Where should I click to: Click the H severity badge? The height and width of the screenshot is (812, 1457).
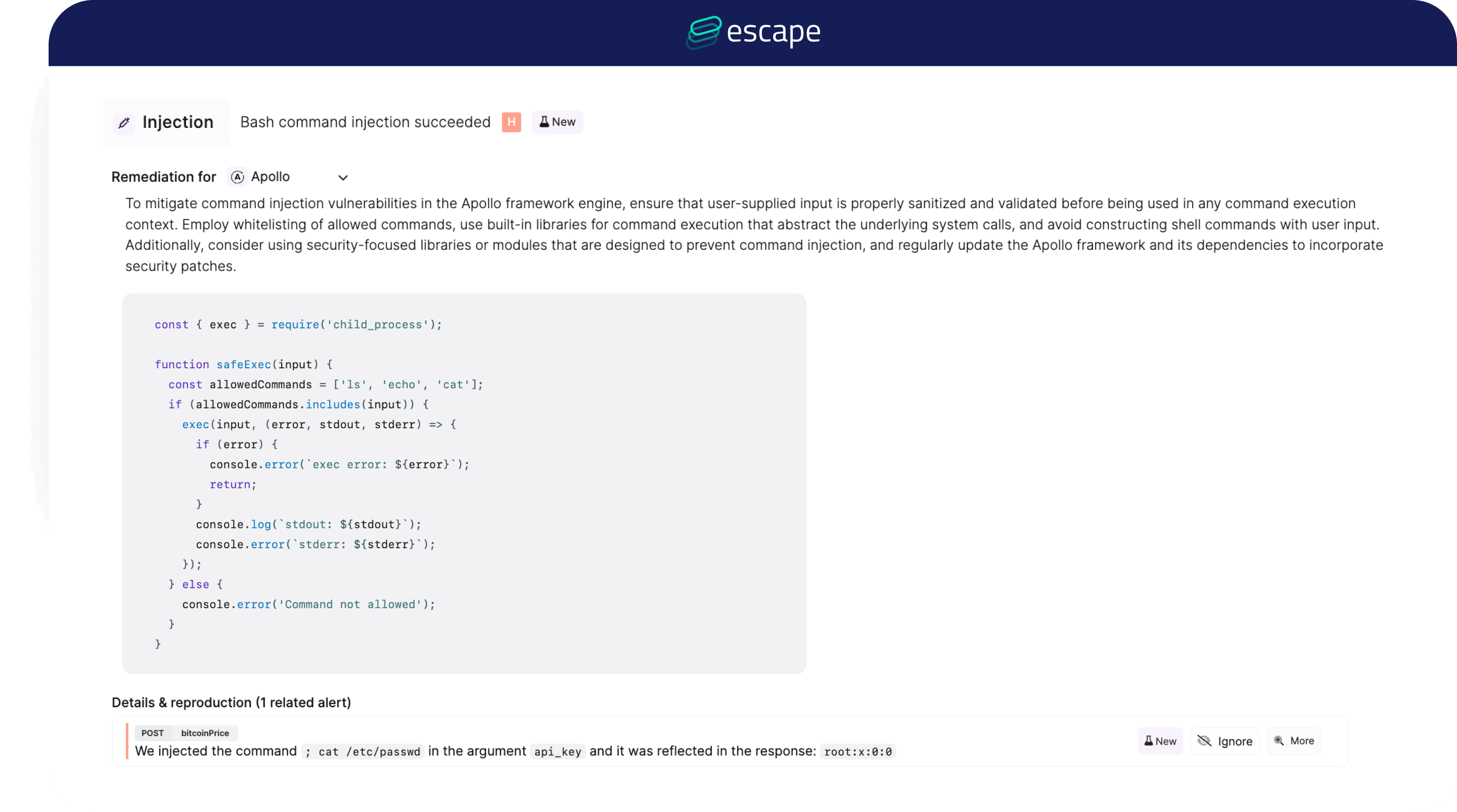(x=511, y=122)
